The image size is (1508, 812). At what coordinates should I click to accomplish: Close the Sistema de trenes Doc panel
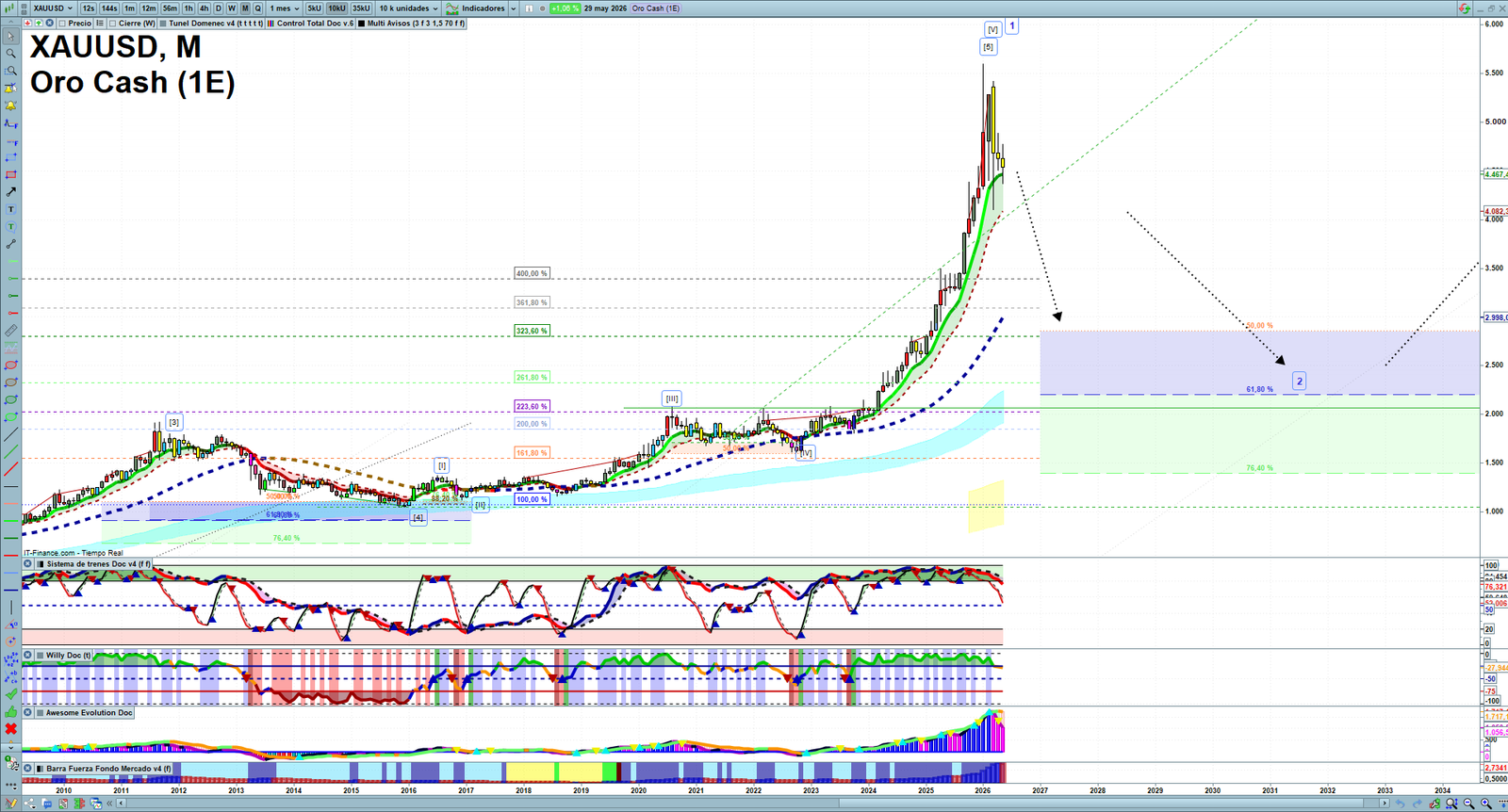point(28,564)
